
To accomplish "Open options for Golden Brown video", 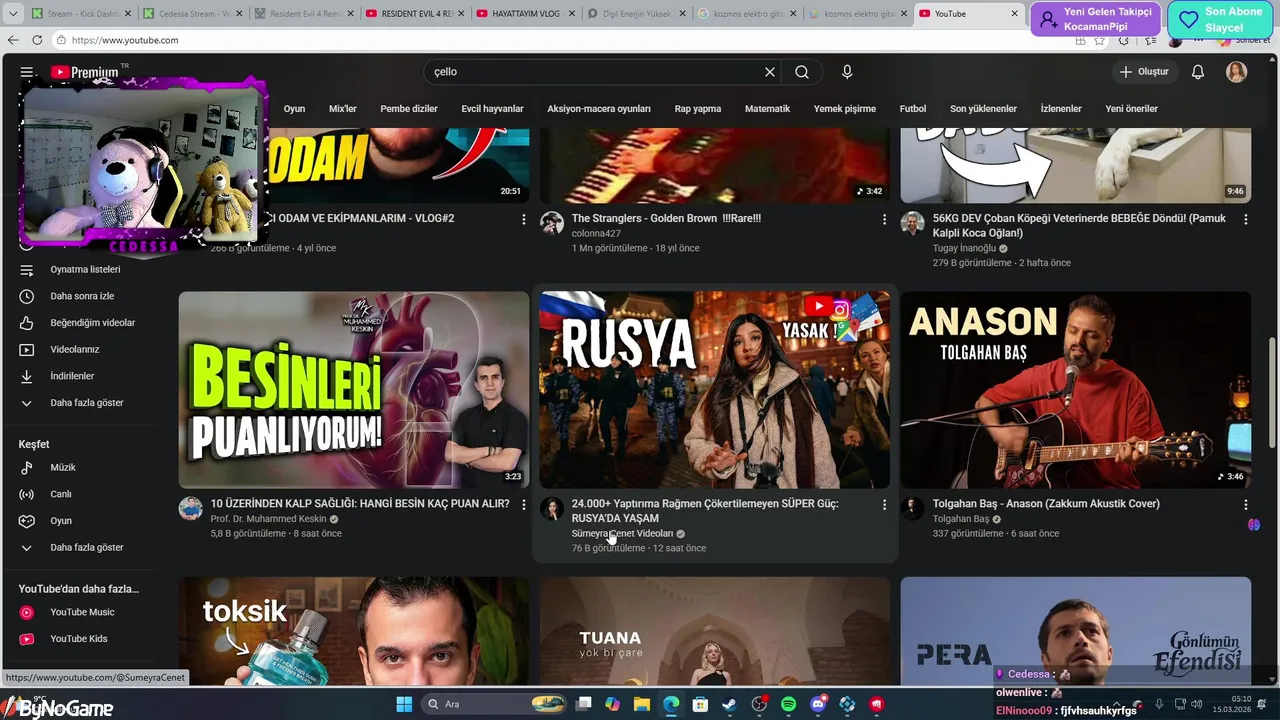I will (884, 219).
